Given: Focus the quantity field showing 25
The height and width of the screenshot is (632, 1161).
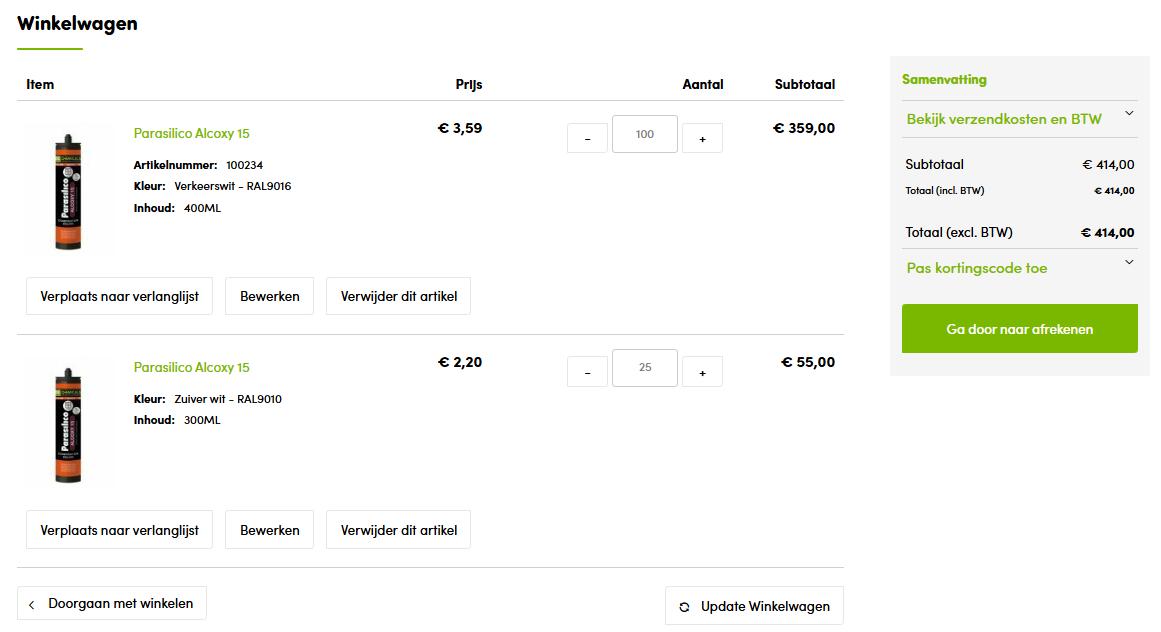Looking at the screenshot, I should [644, 368].
